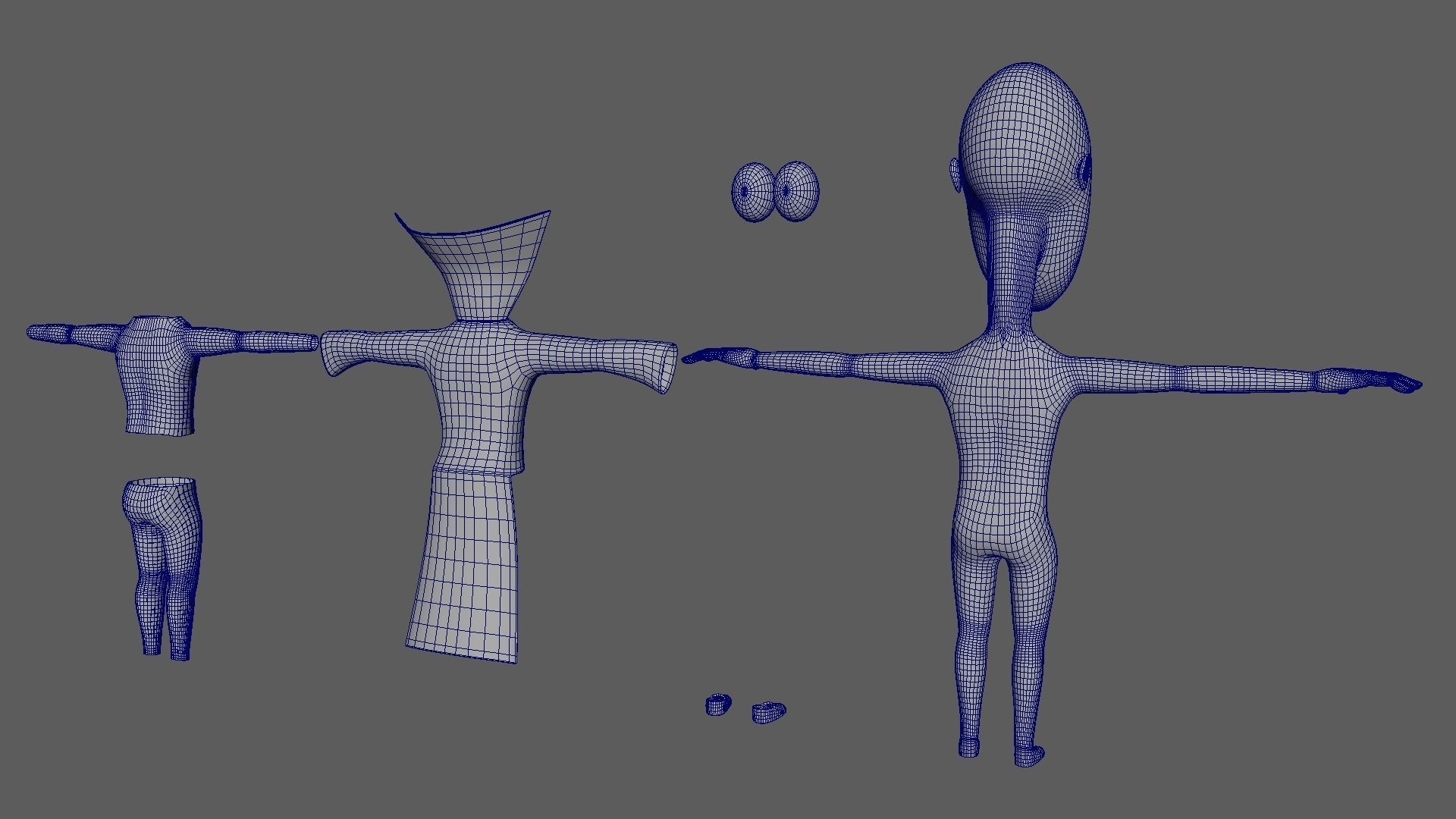The image size is (1456, 819).
Task: Select the character's left ear
Action: [x=956, y=174]
